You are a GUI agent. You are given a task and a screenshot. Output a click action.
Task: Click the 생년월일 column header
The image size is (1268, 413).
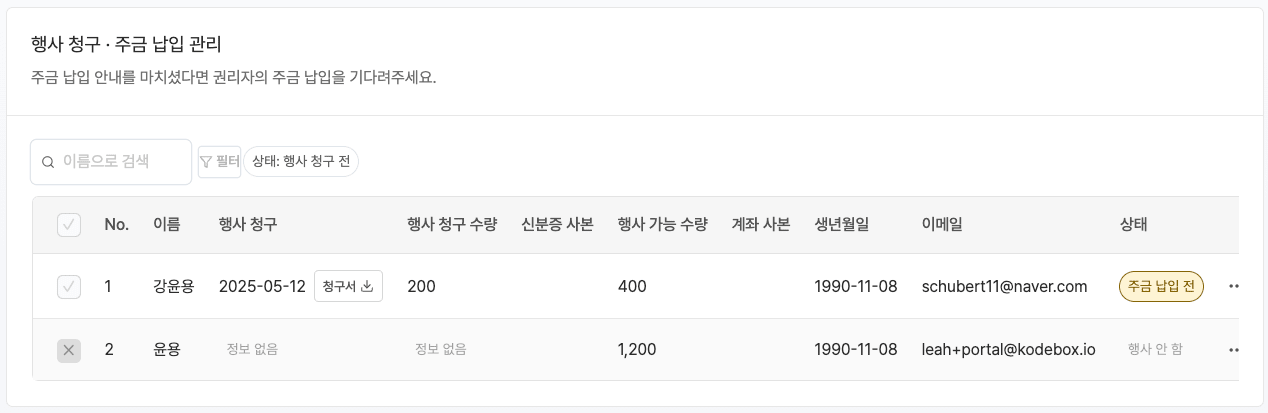click(842, 225)
